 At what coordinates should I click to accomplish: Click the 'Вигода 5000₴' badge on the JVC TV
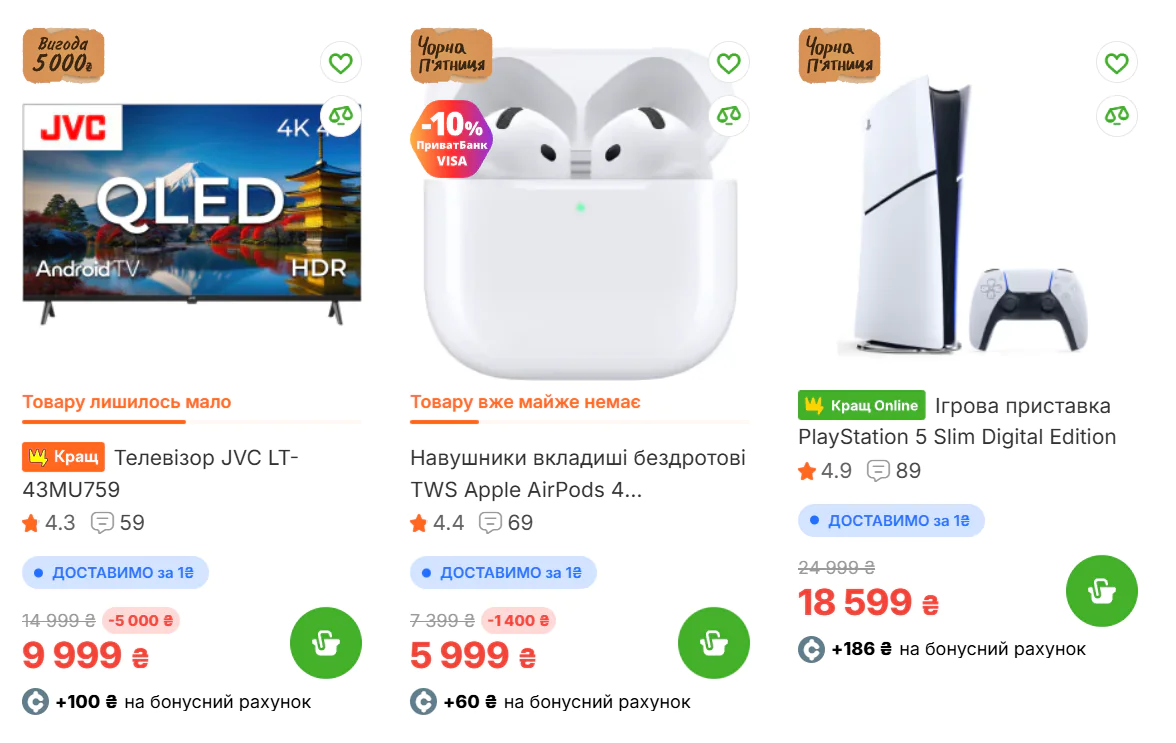62,56
